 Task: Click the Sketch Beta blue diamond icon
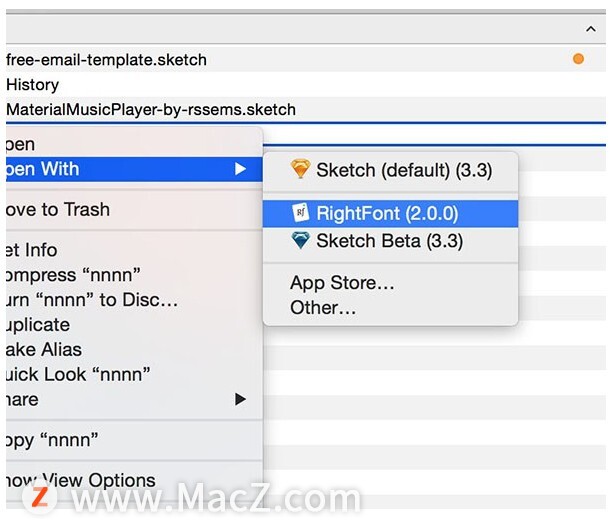[301, 240]
